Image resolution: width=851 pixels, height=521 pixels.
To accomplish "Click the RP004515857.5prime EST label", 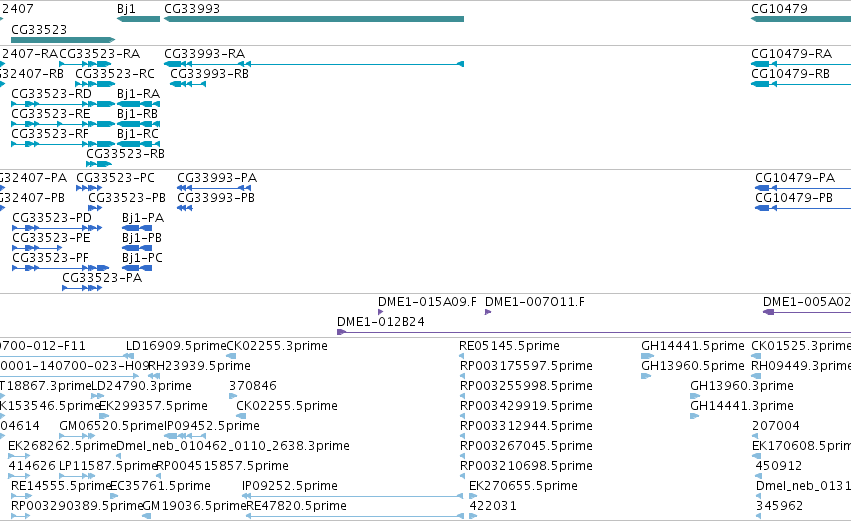I will 222,466.
